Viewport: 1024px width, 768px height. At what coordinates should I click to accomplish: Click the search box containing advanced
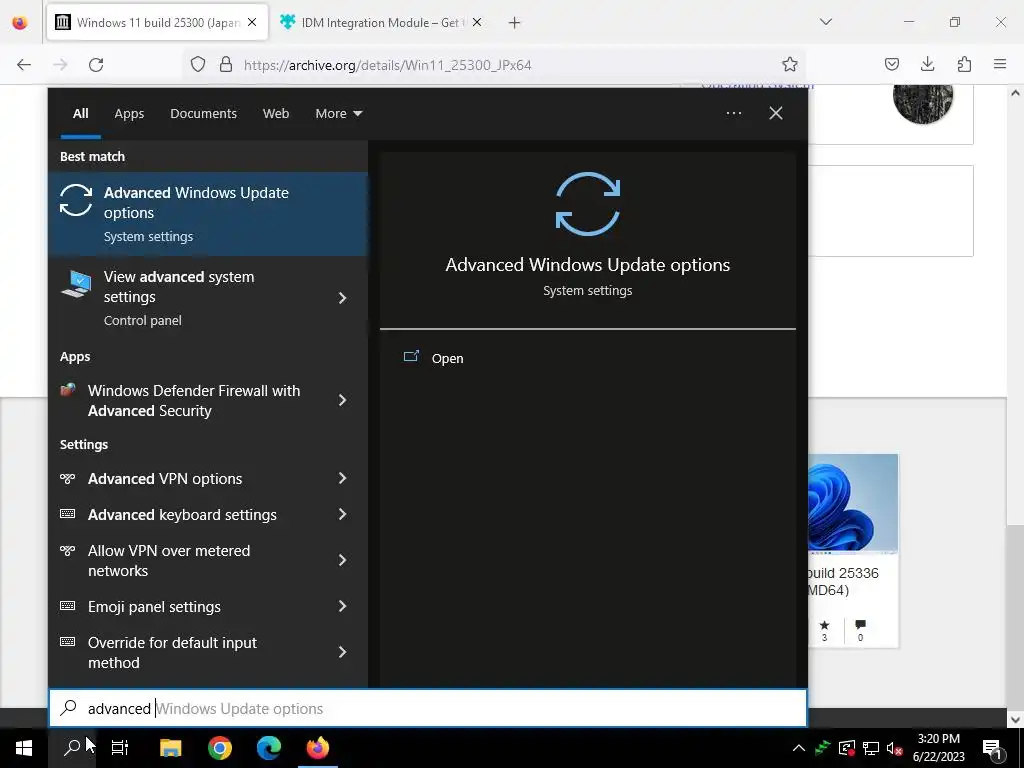428,709
